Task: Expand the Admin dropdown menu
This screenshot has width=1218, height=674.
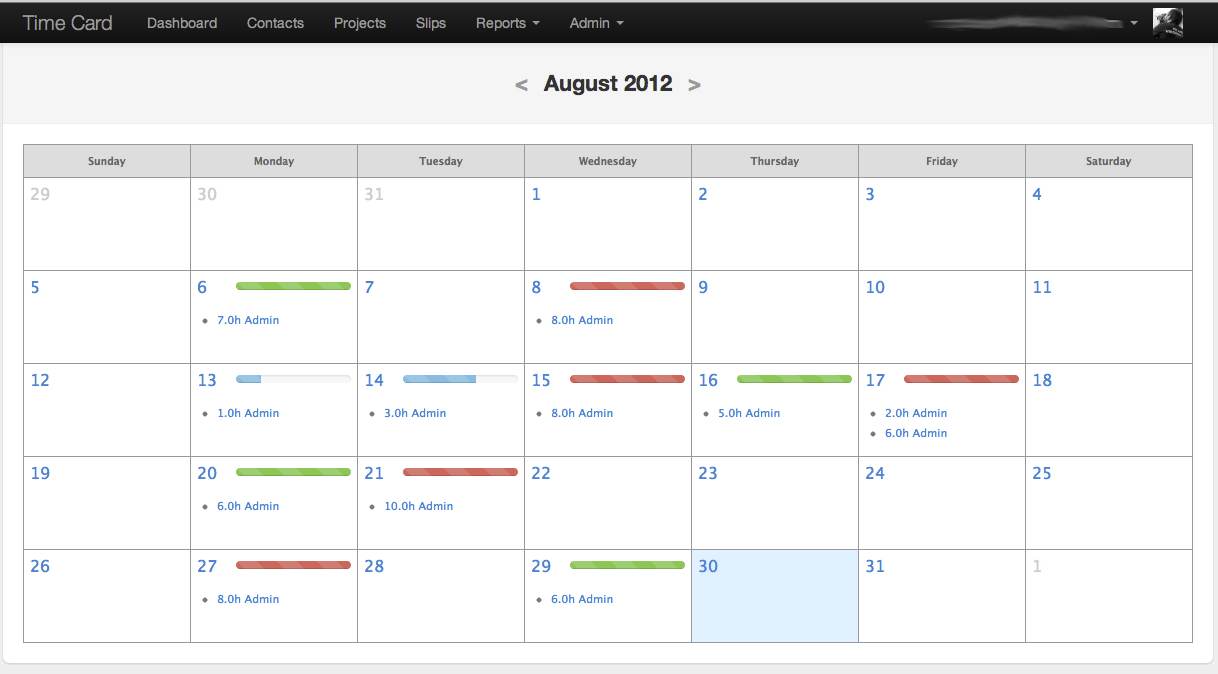Action: (596, 23)
